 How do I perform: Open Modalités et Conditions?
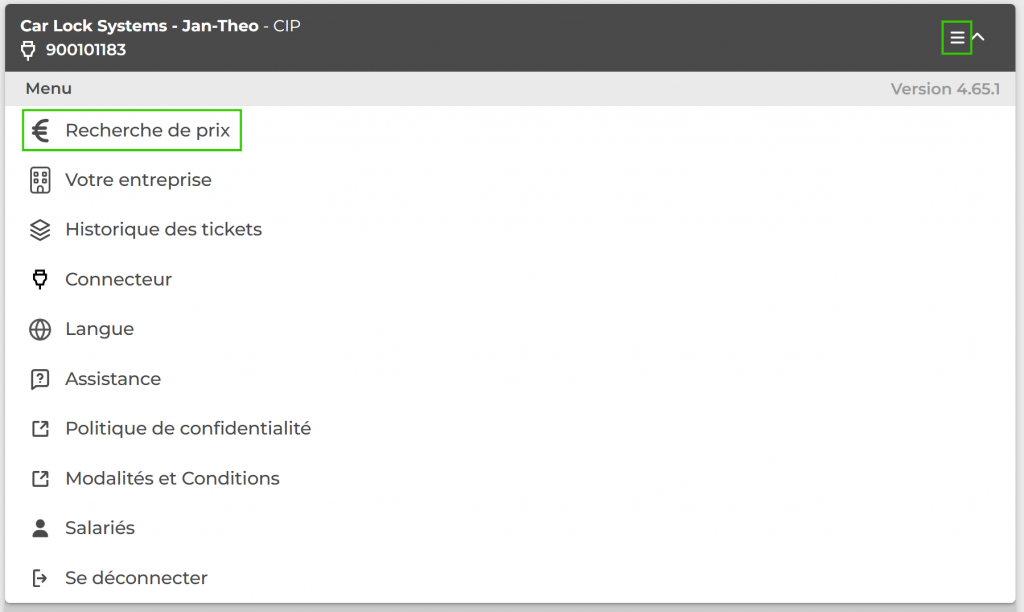[x=172, y=478]
